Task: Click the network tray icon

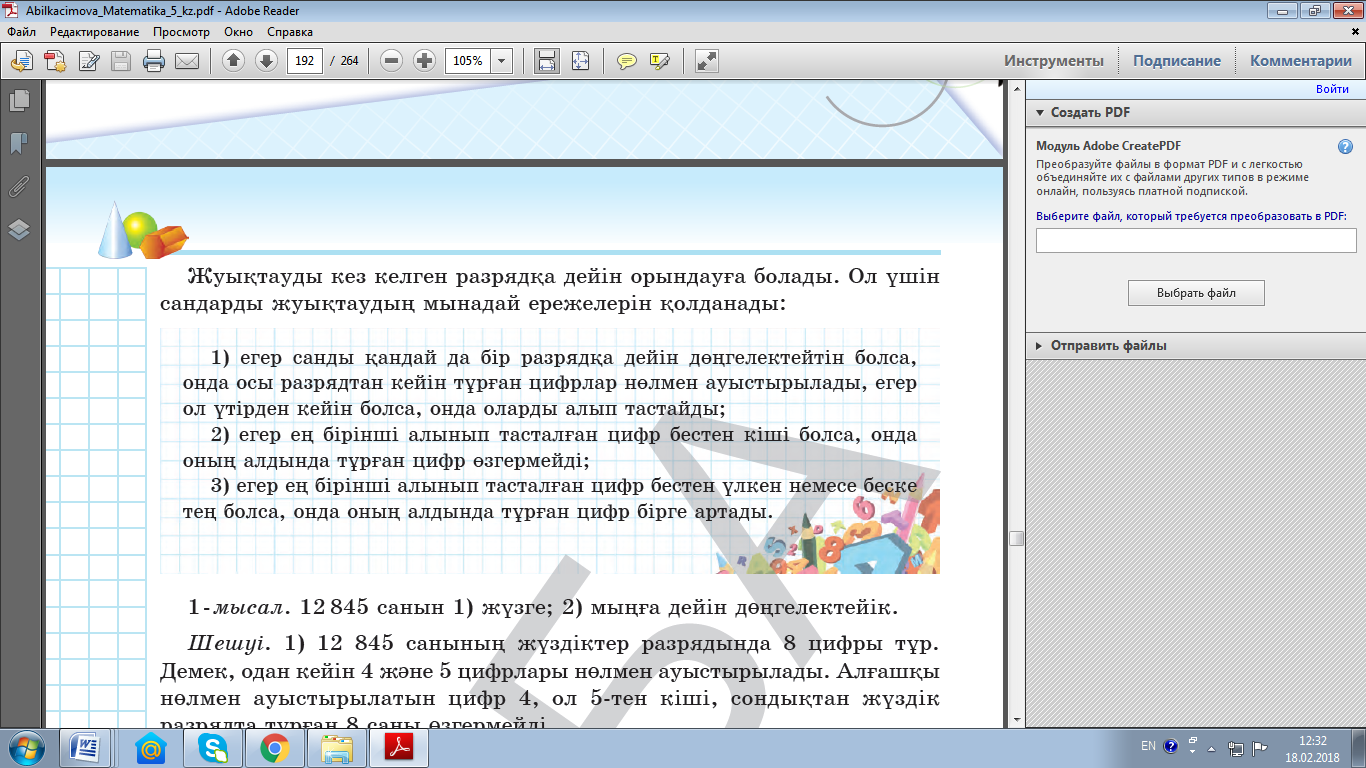Action: (1237, 748)
